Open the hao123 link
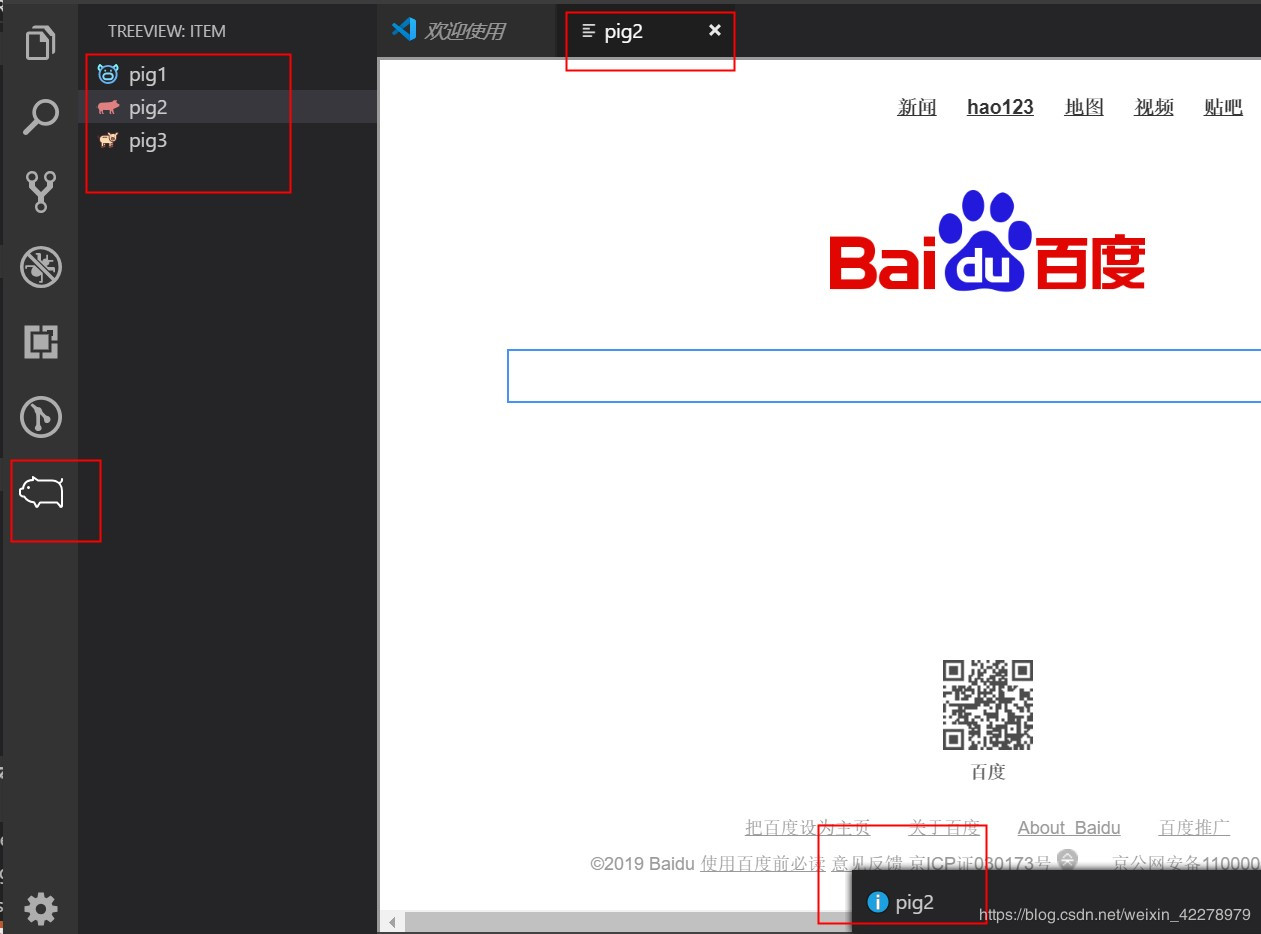This screenshot has width=1261, height=934. tap(1000, 107)
